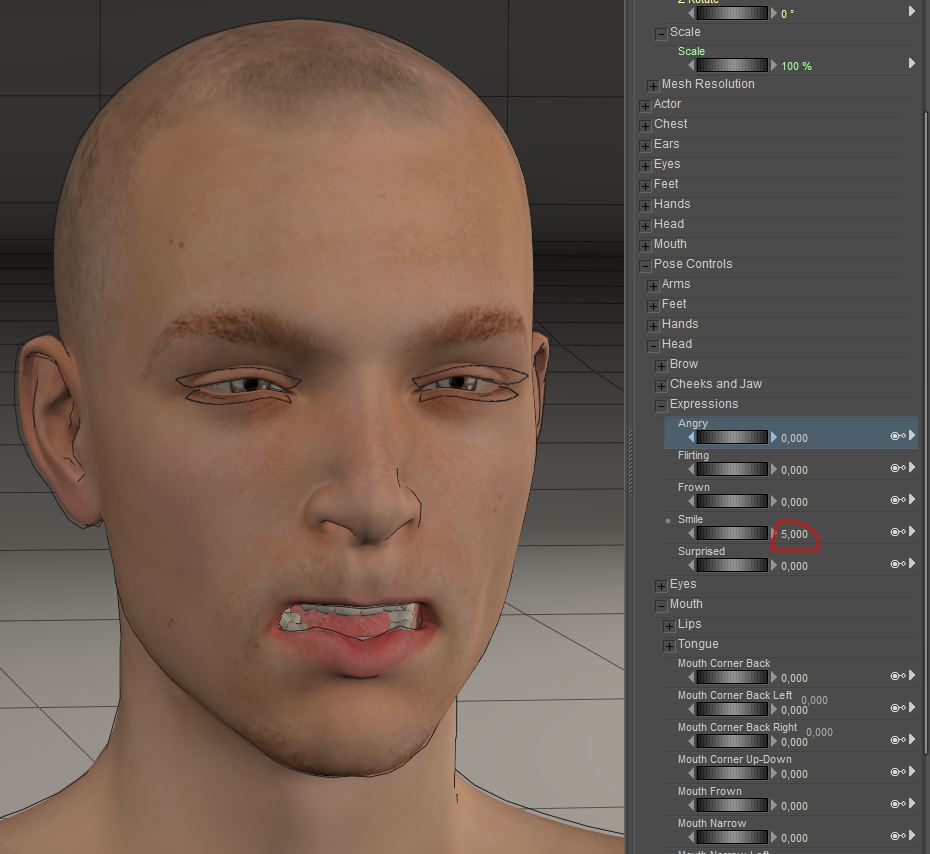Select the Frown expression label
The image size is (930, 854).
coord(693,487)
